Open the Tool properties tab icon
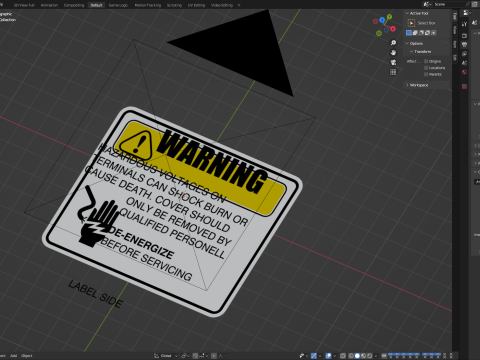This screenshot has width=480, height=360. click(464, 24)
